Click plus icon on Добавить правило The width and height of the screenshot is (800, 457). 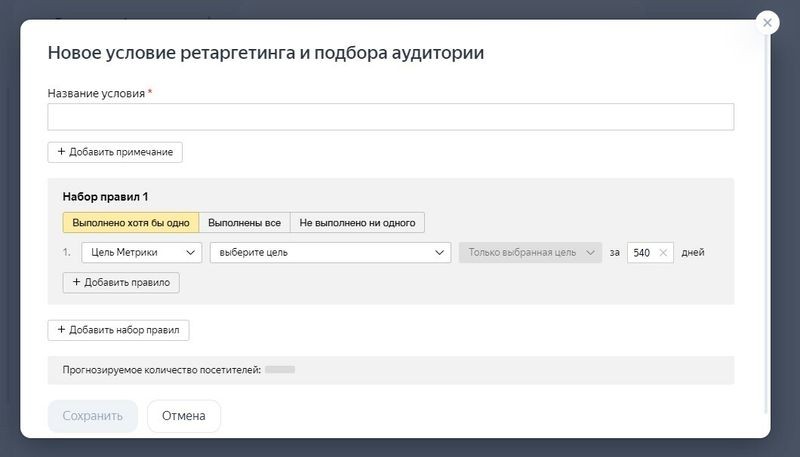(x=76, y=283)
